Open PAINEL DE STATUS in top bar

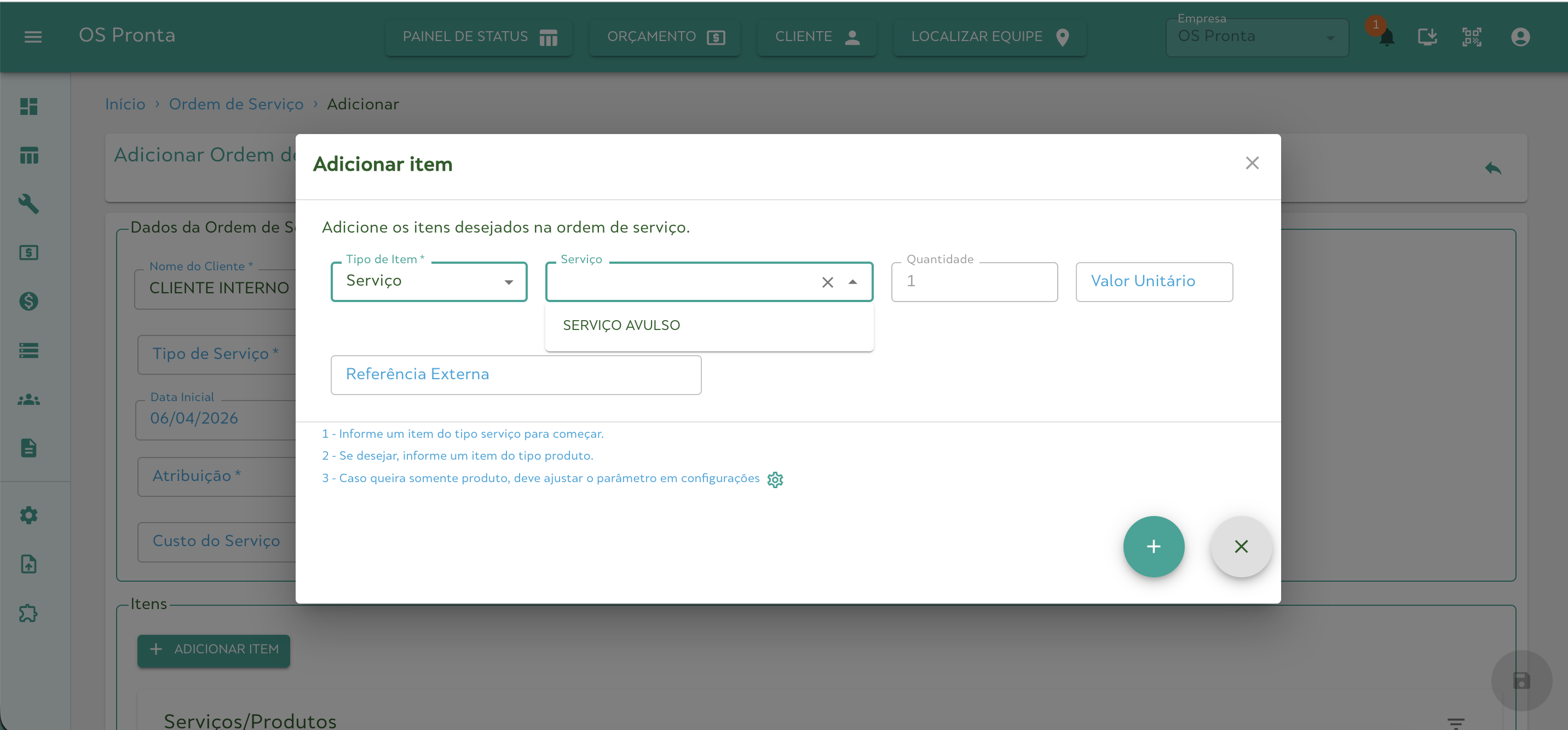pyautogui.click(x=479, y=37)
